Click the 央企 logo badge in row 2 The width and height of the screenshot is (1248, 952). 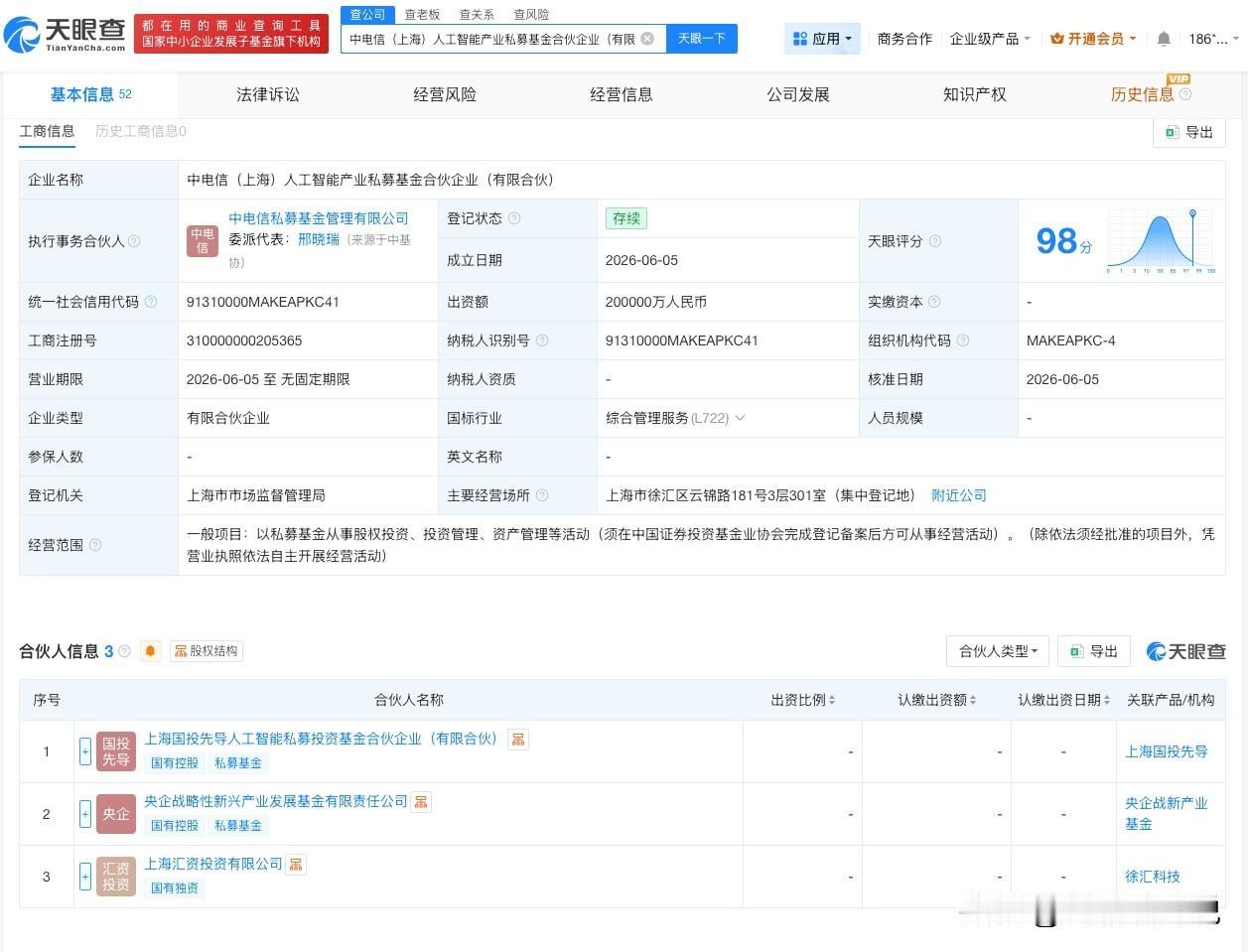pyautogui.click(x=116, y=814)
